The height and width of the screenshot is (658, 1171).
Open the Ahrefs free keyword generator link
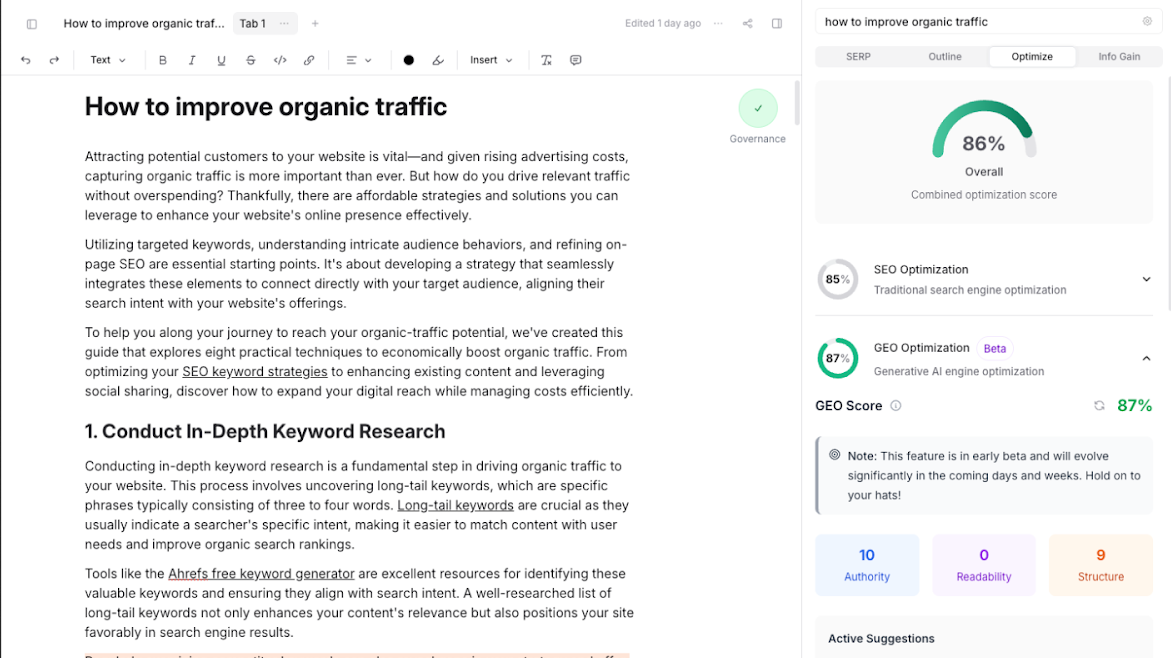[x=261, y=574]
